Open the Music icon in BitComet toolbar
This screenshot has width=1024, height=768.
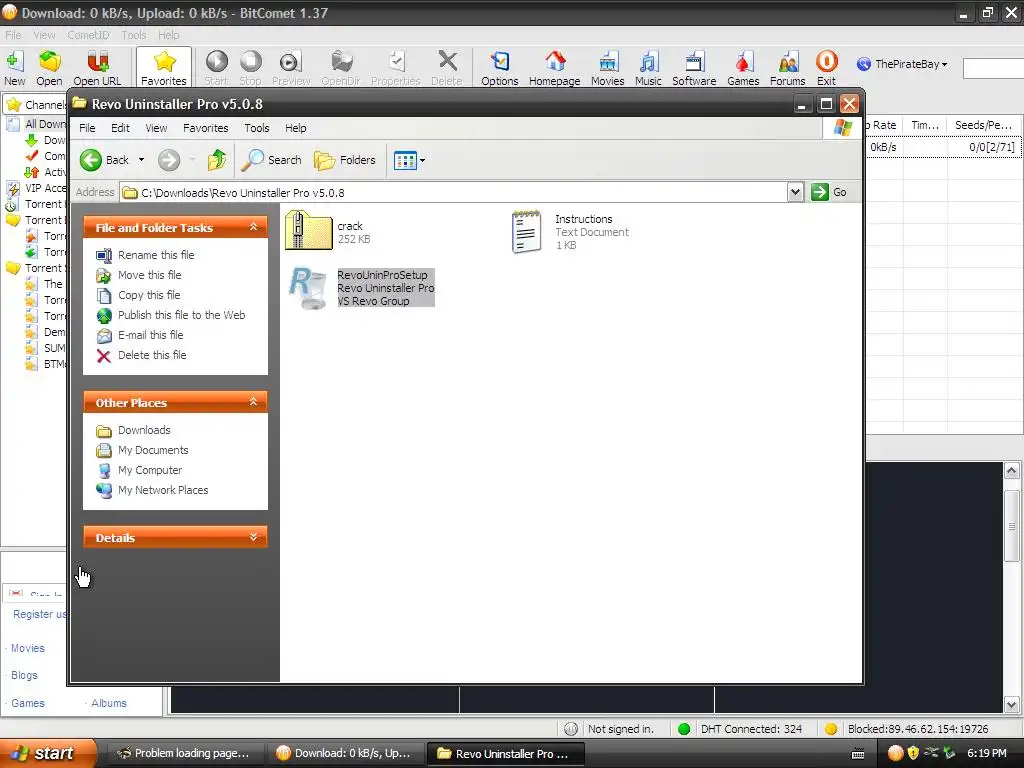pos(648,68)
